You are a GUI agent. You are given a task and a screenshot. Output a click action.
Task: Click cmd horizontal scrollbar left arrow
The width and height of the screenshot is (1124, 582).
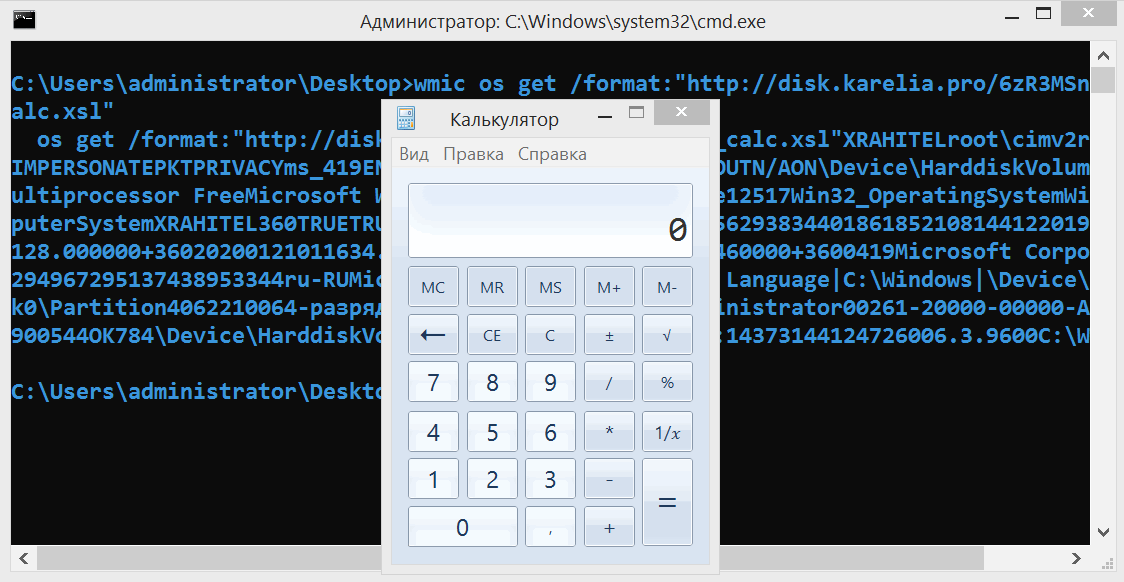24,558
